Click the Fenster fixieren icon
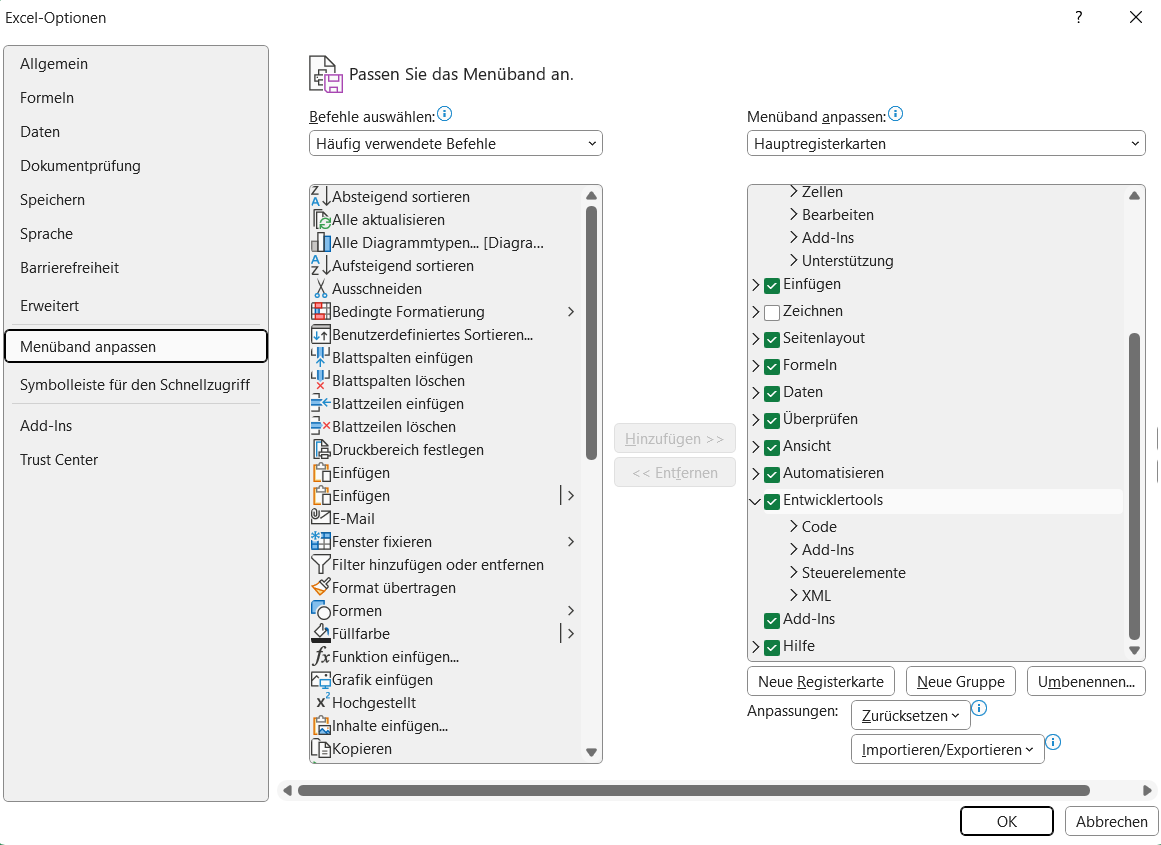This screenshot has height=845, width=1161. pos(321,541)
